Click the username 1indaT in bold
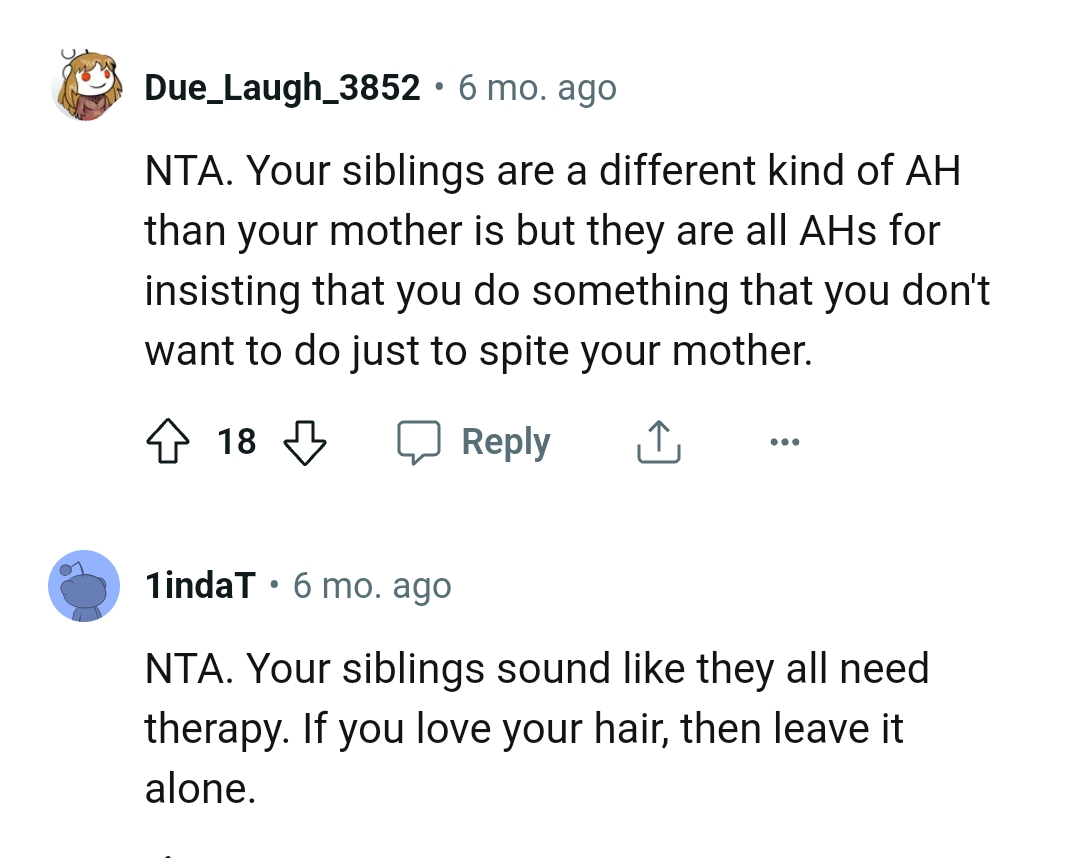Image resolution: width=1080 pixels, height=858 pixels. 200,585
